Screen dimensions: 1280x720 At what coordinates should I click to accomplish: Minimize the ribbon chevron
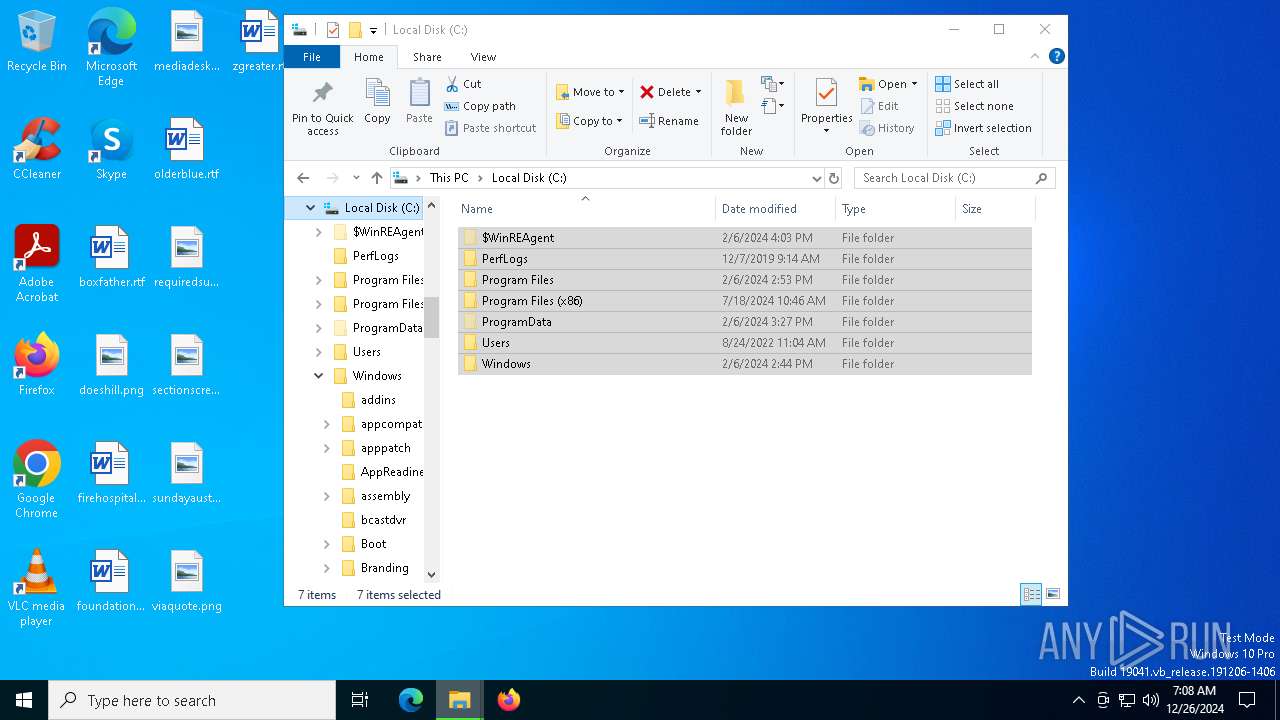click(1035, 56)
